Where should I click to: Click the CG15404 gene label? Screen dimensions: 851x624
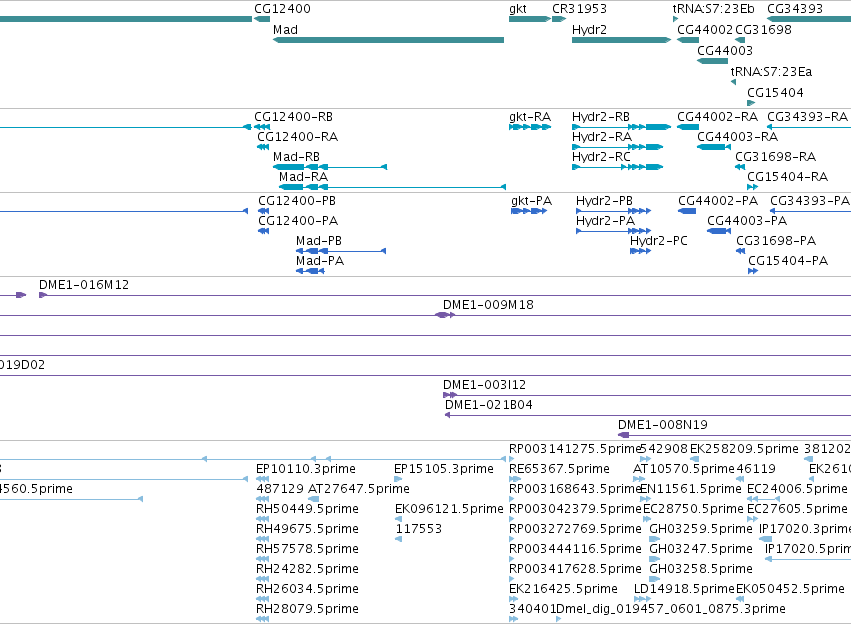[775, 93]
